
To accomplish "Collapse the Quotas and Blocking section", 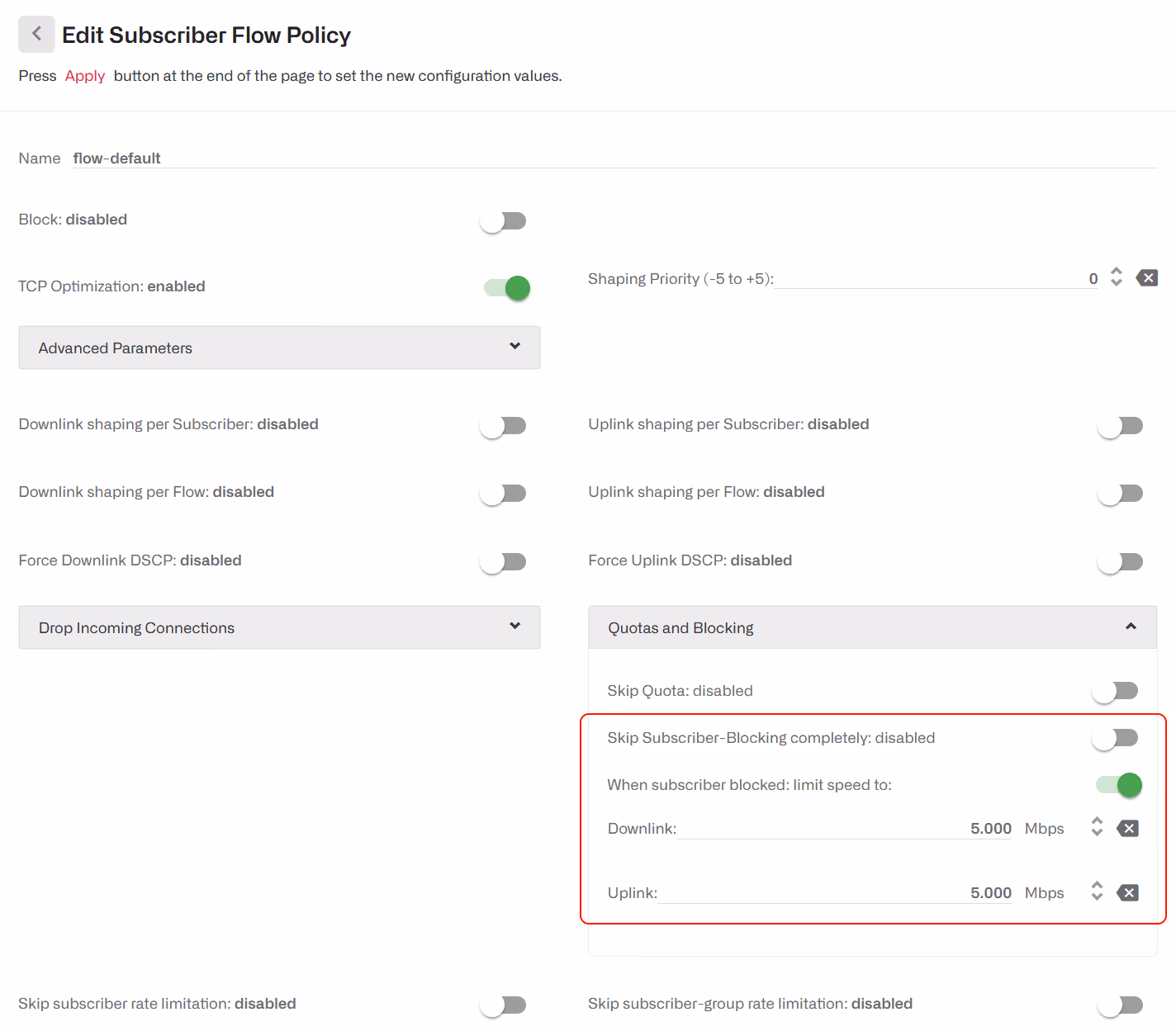I will [872, 627].
